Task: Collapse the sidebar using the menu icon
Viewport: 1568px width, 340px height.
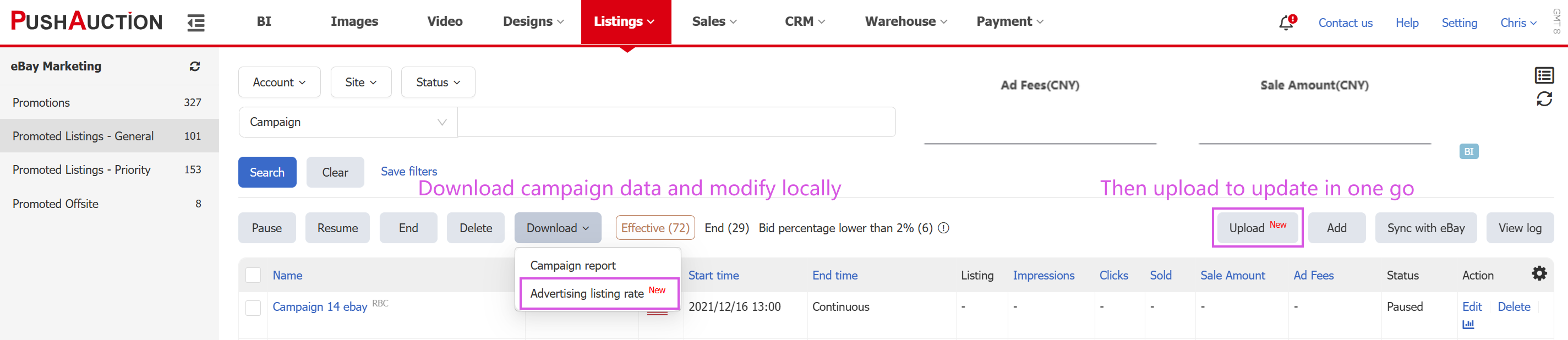Action: 195,23
